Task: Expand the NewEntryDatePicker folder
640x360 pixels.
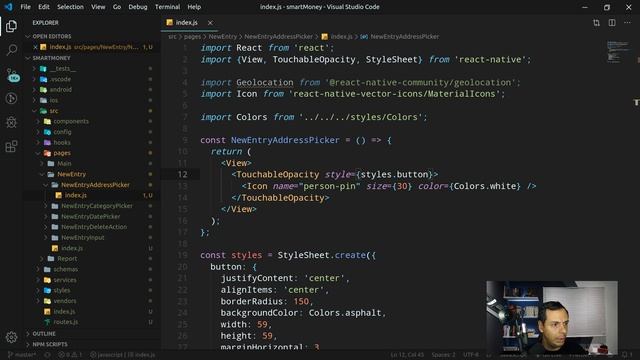Action: click(x=91, y=216)
